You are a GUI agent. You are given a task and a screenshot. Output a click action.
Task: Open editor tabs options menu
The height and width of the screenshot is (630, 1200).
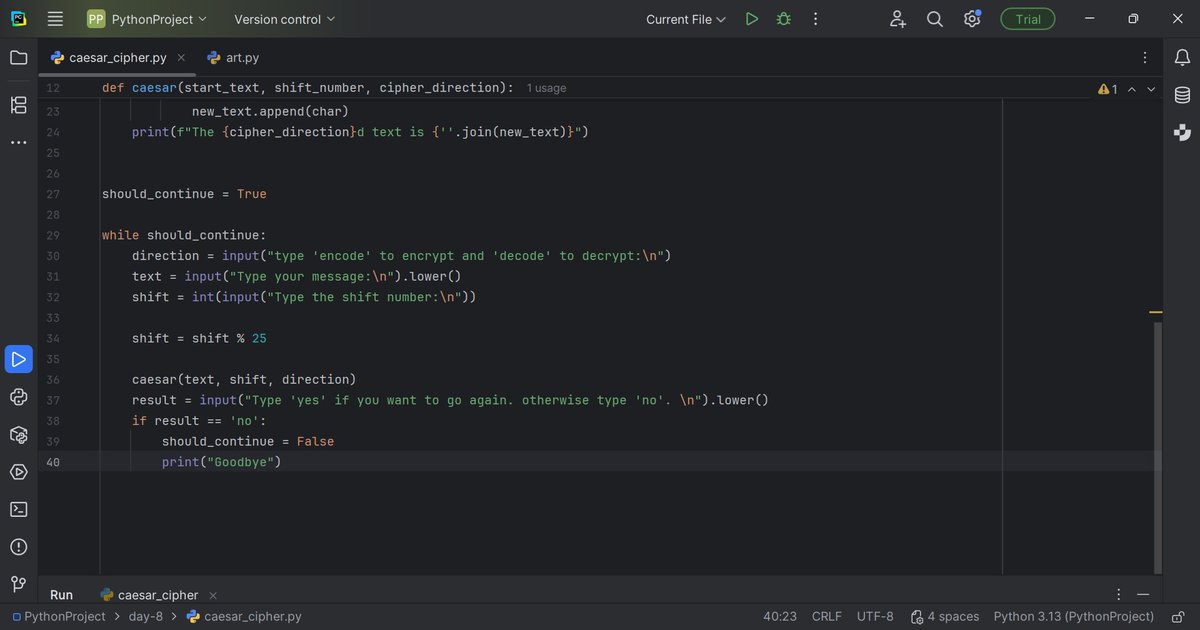pyautogui.click(x=1145, y=58)
